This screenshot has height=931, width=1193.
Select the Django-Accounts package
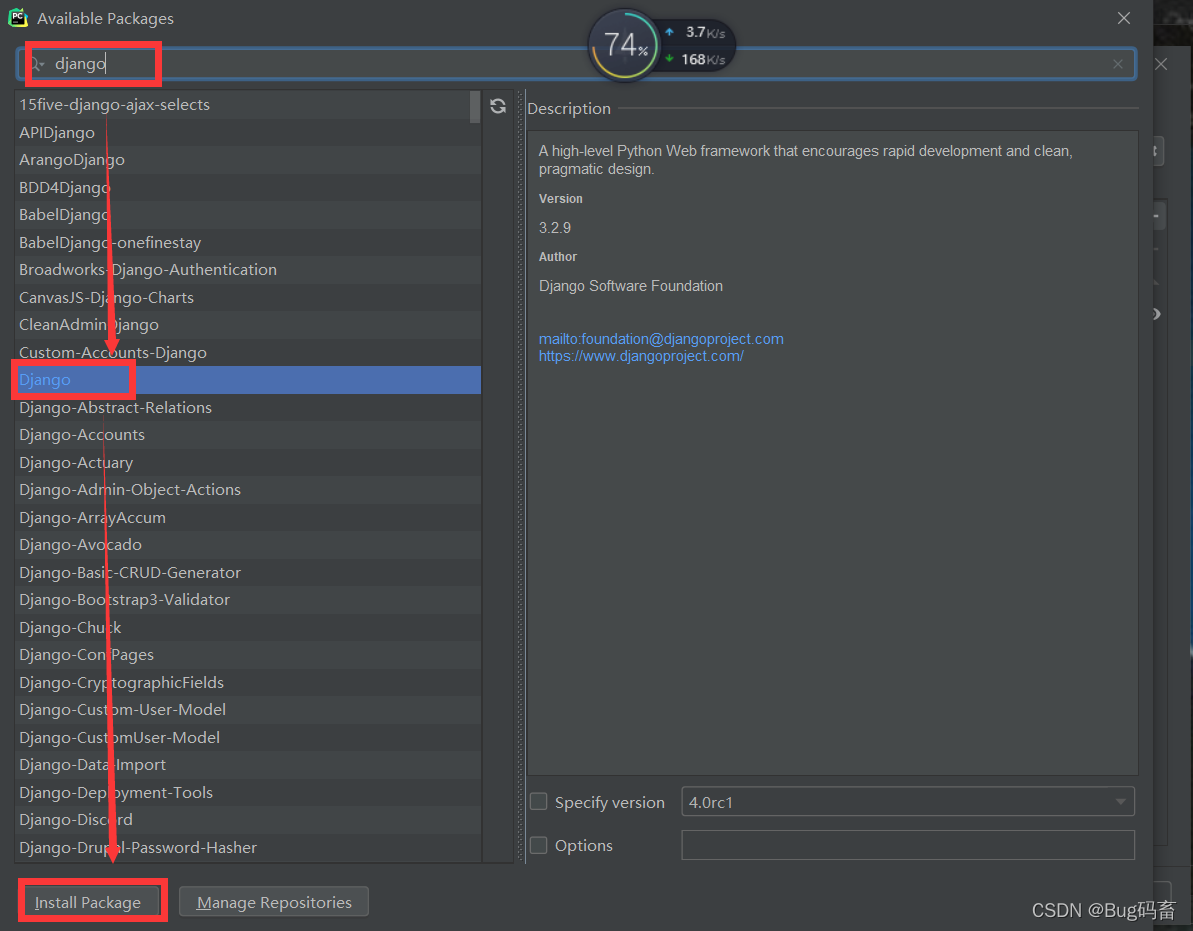point(247,435)
